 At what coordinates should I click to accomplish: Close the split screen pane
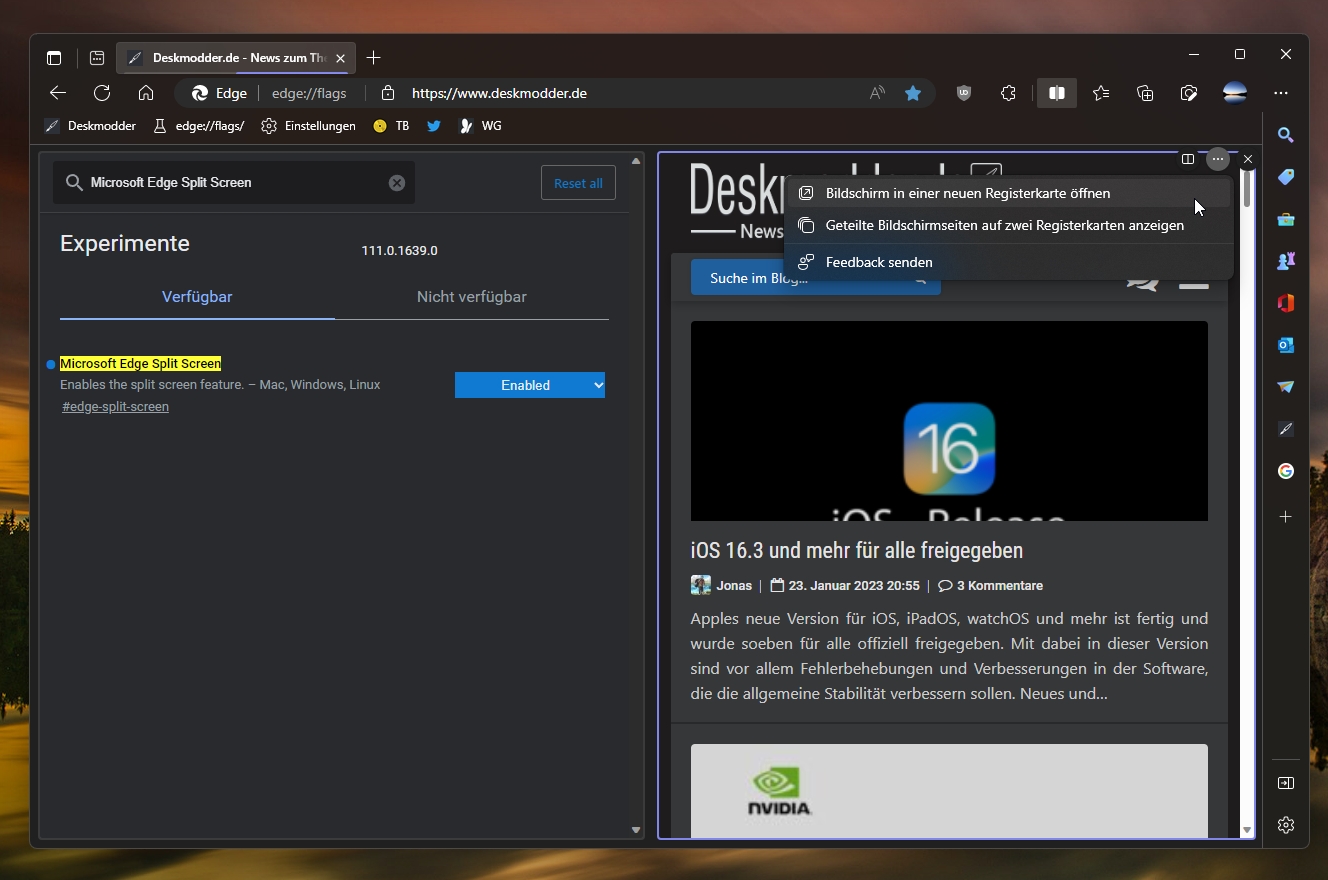[x=1247, y=159]
